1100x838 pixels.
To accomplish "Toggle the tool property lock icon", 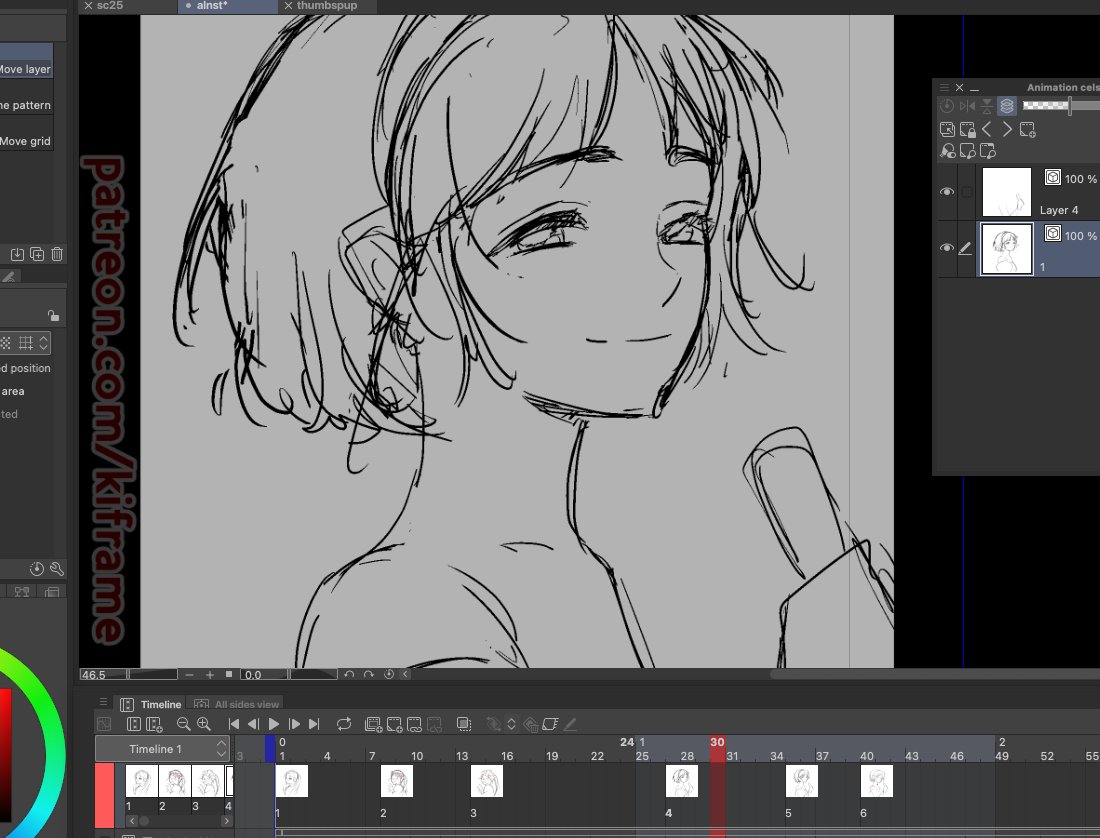I will coord(53,315).
